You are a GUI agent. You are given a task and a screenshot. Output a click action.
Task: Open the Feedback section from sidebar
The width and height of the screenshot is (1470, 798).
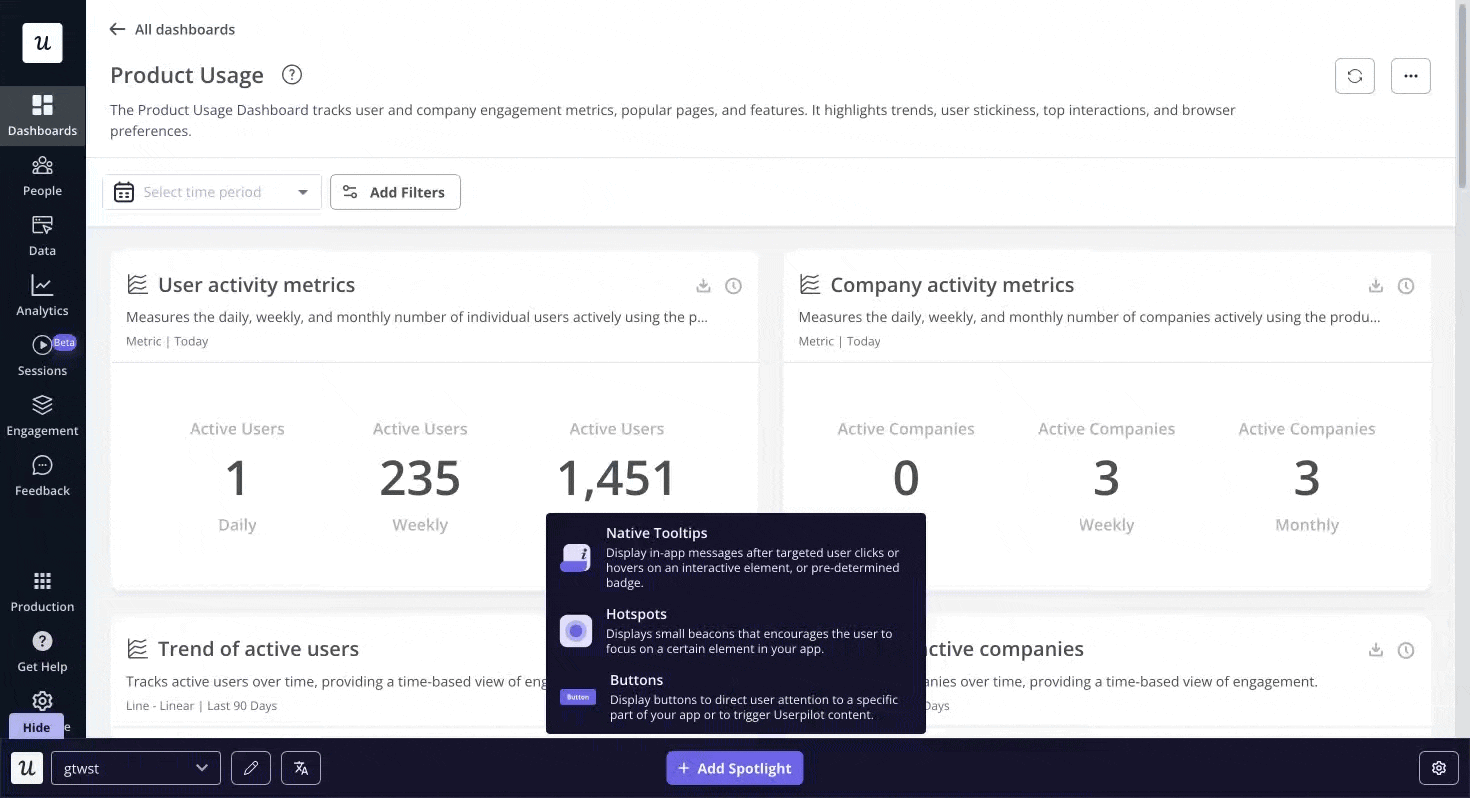(42, 474)
